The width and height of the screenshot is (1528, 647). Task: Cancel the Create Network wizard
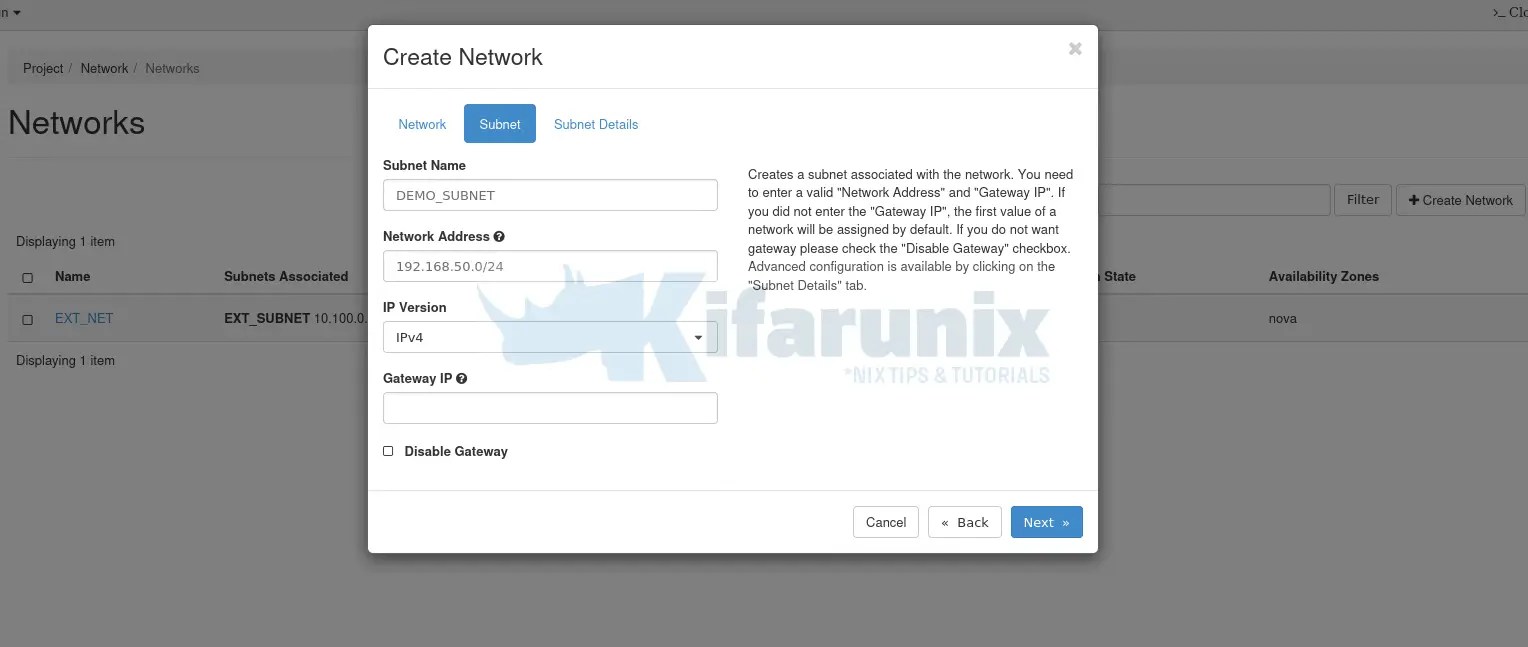point(885,521)
